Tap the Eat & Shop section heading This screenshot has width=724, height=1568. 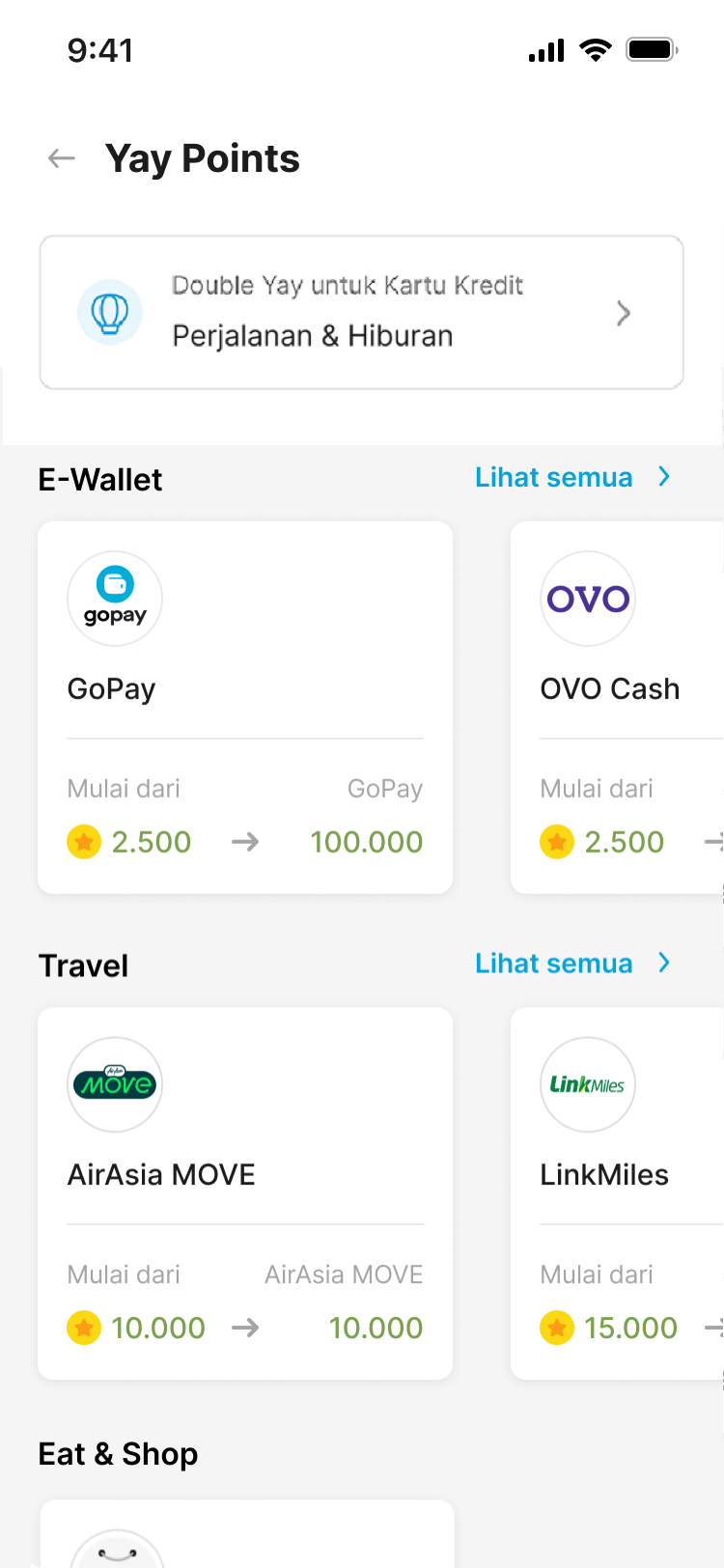118,1454
